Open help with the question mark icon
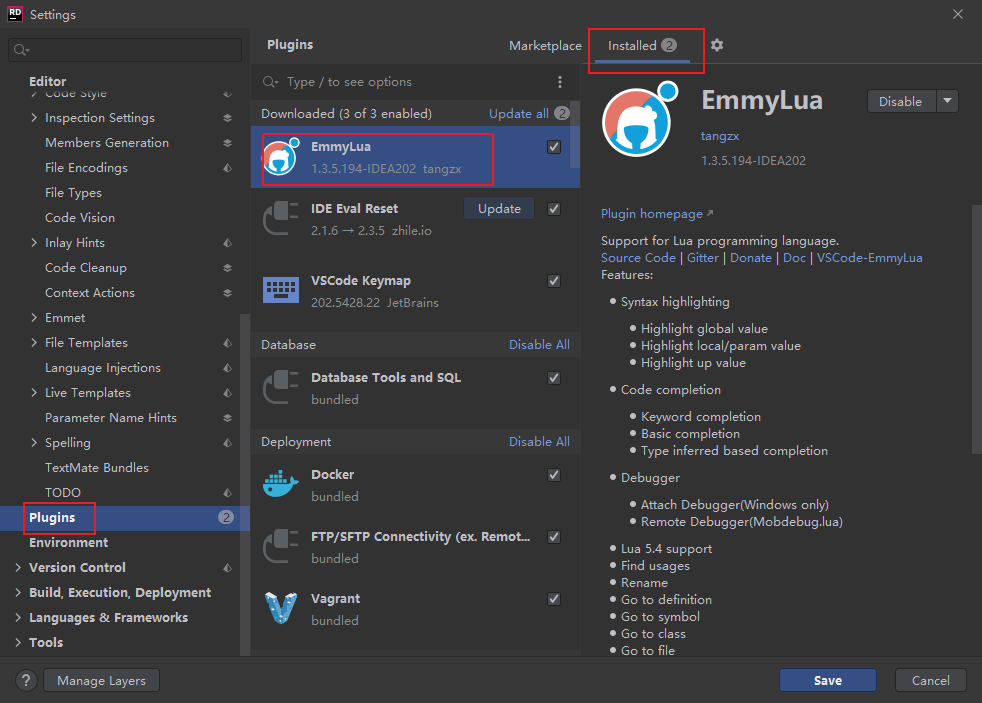 coord(26,680)
